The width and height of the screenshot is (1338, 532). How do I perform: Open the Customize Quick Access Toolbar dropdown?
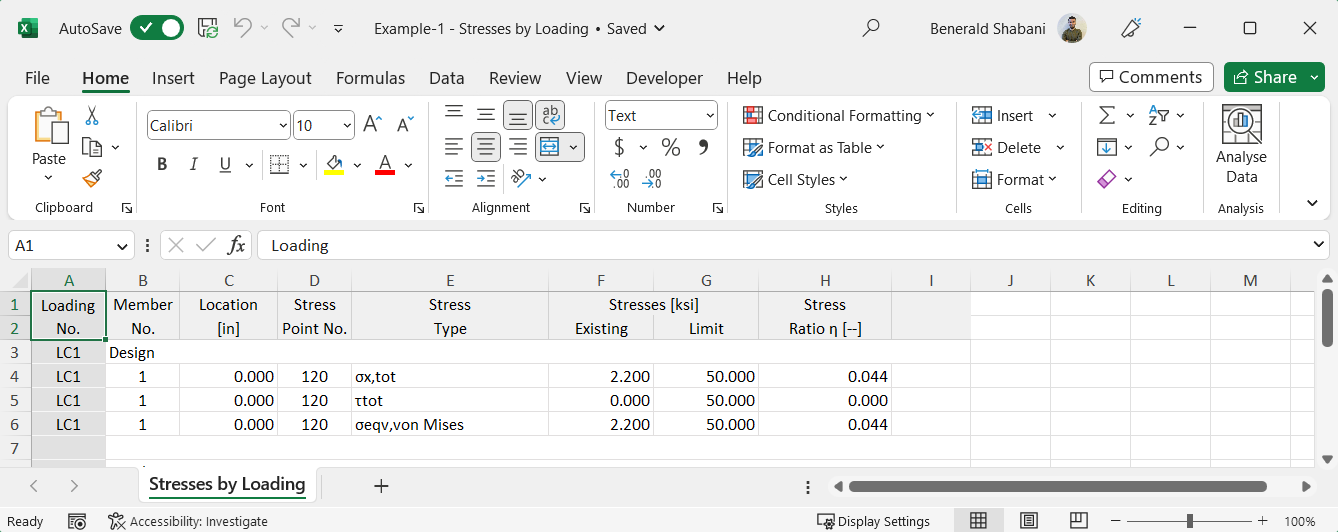(338, 29)
